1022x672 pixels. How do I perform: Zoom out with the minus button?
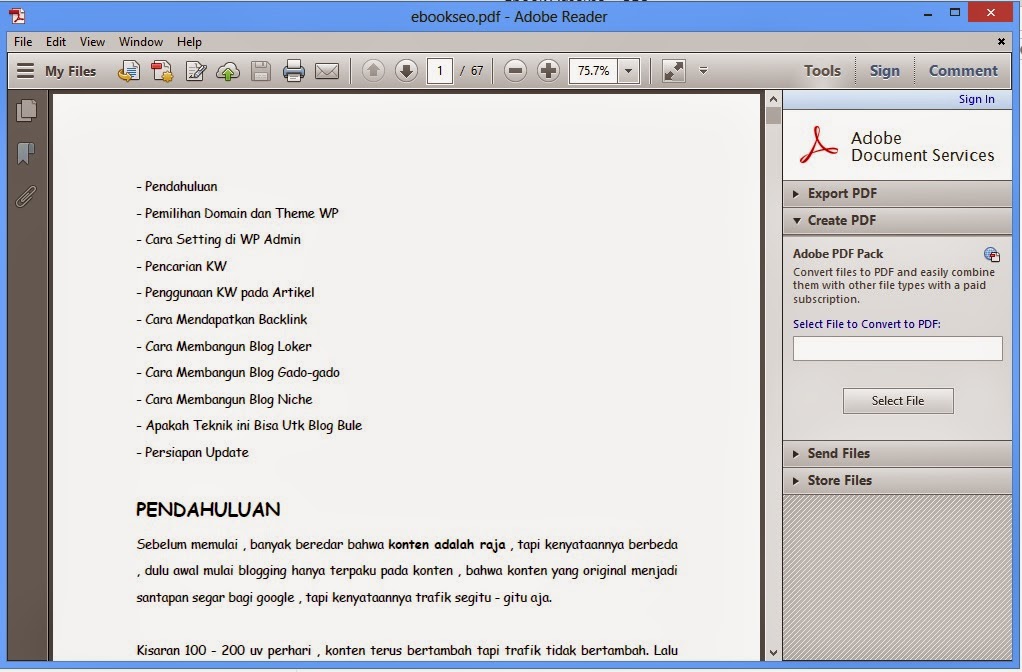515,70
